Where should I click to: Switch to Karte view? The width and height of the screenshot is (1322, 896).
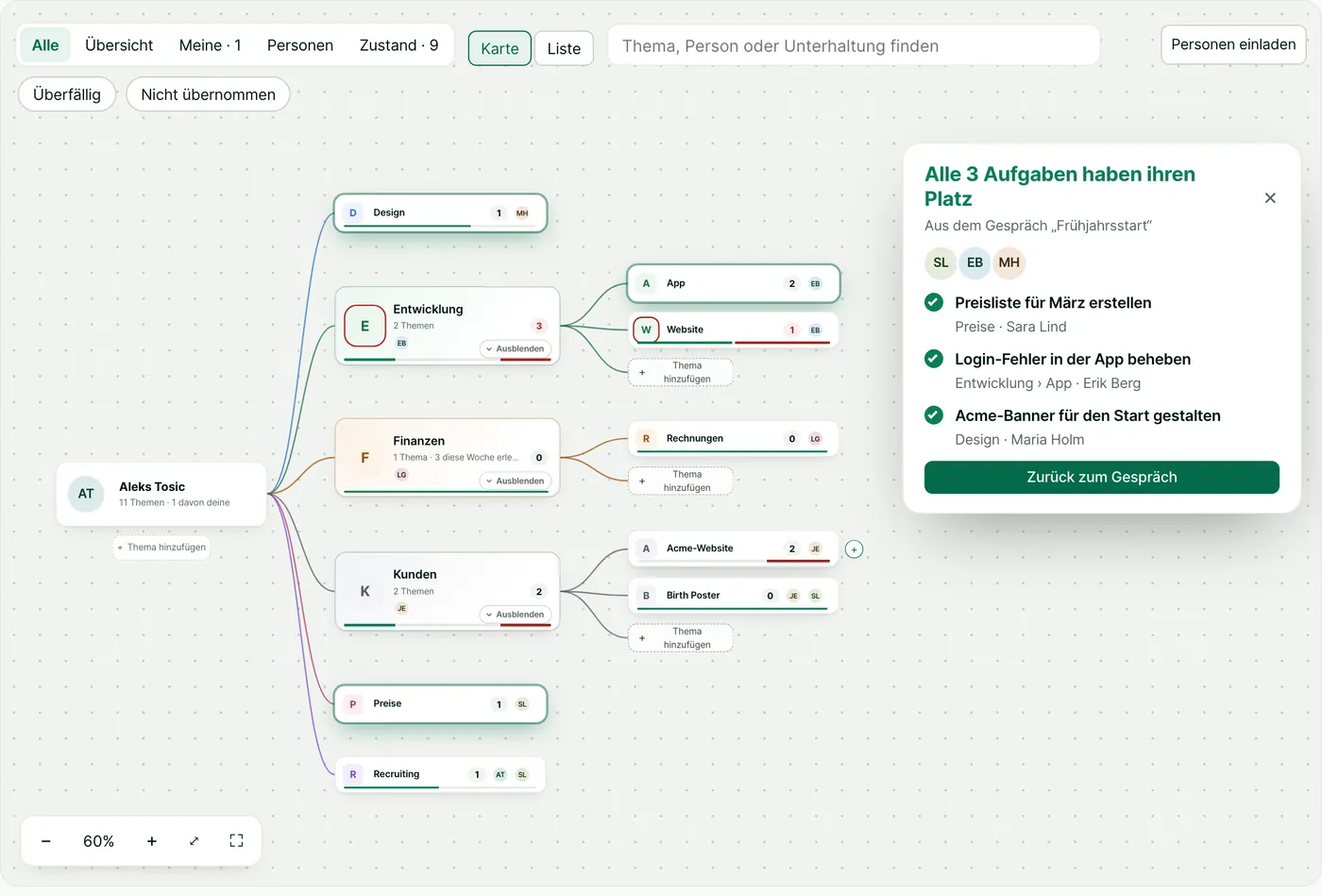500,48
